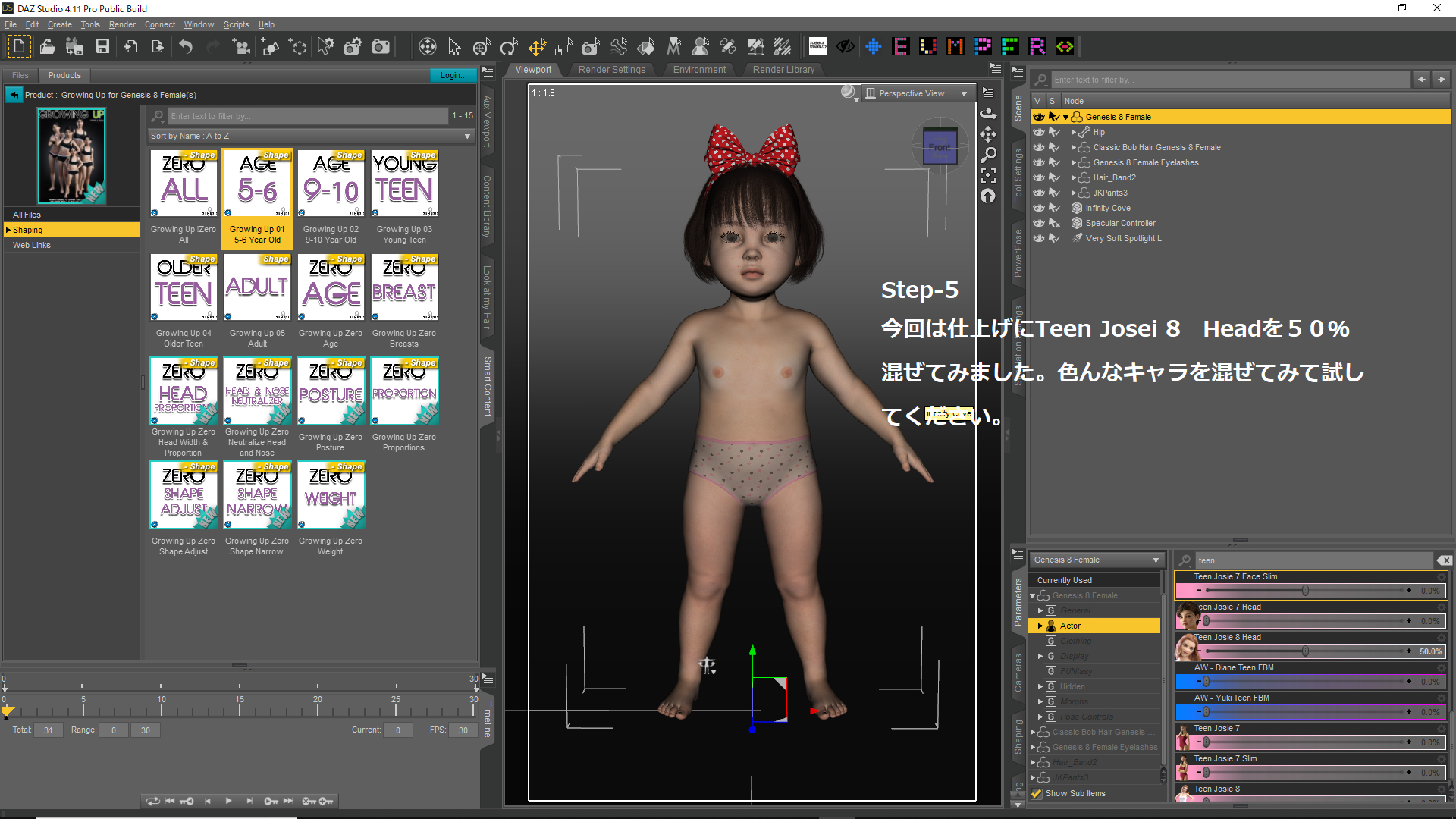Click the yellow pixel U script icon
The height and width of the screenshot is (819, 1456).
(928, 47)
